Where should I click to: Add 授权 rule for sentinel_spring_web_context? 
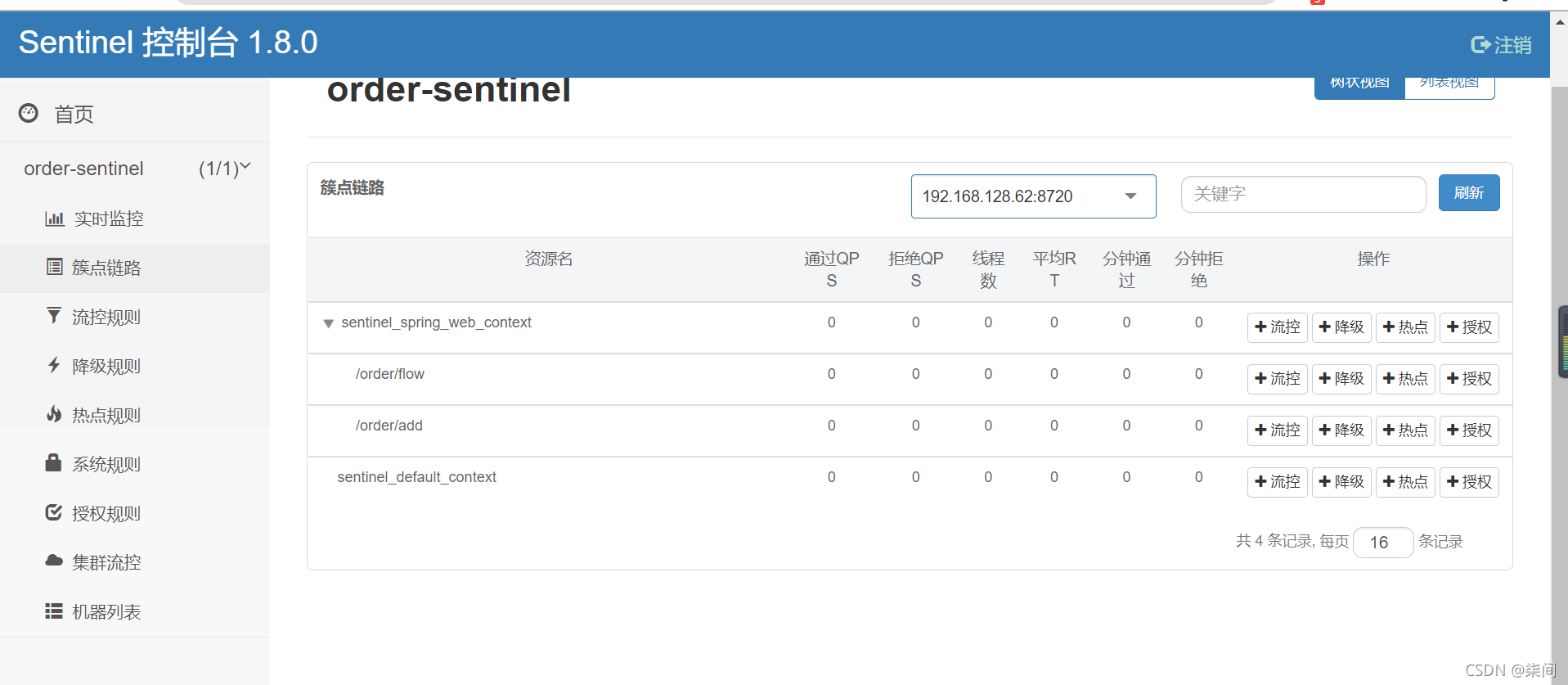(1469, 327)
